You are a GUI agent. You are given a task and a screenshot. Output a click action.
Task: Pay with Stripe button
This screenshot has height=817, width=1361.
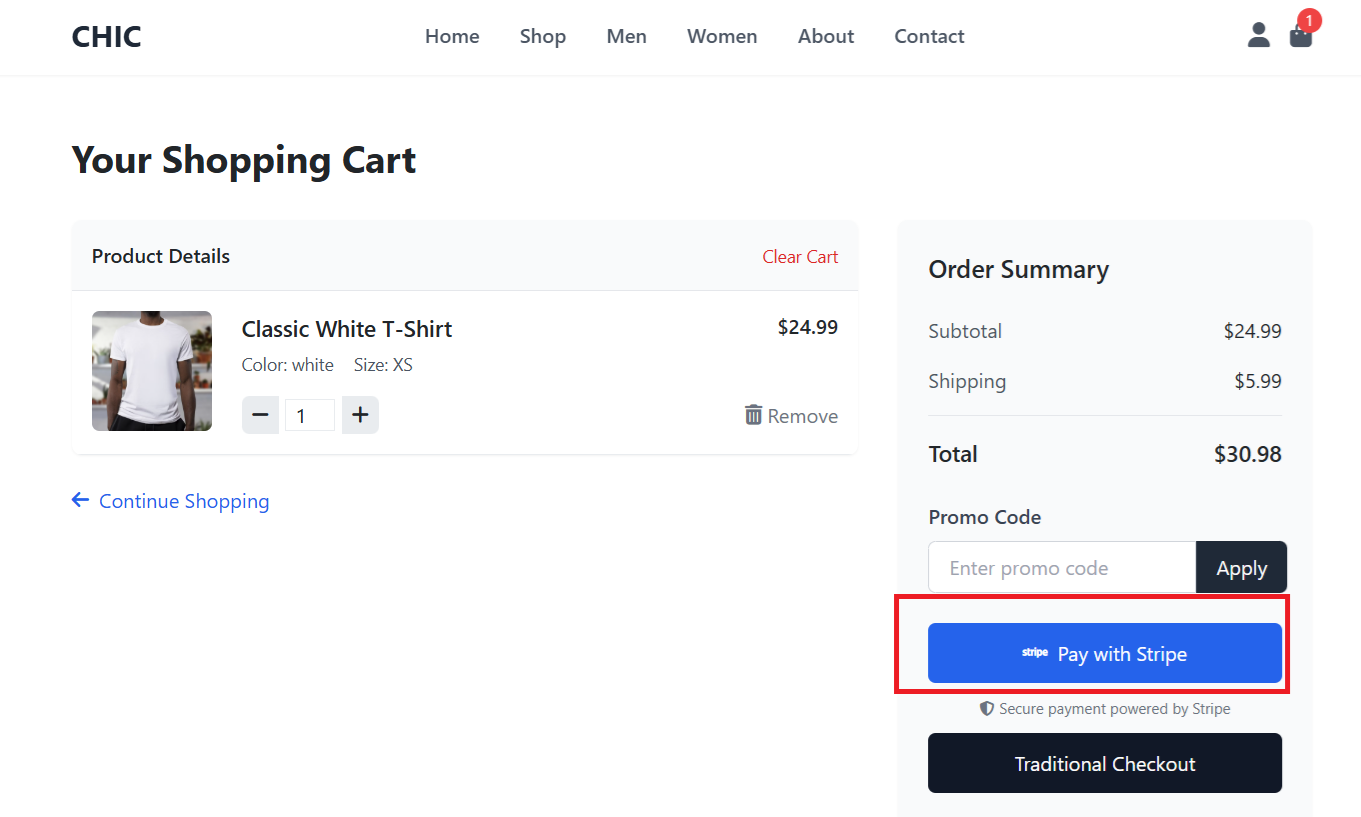pos(1104,654)
